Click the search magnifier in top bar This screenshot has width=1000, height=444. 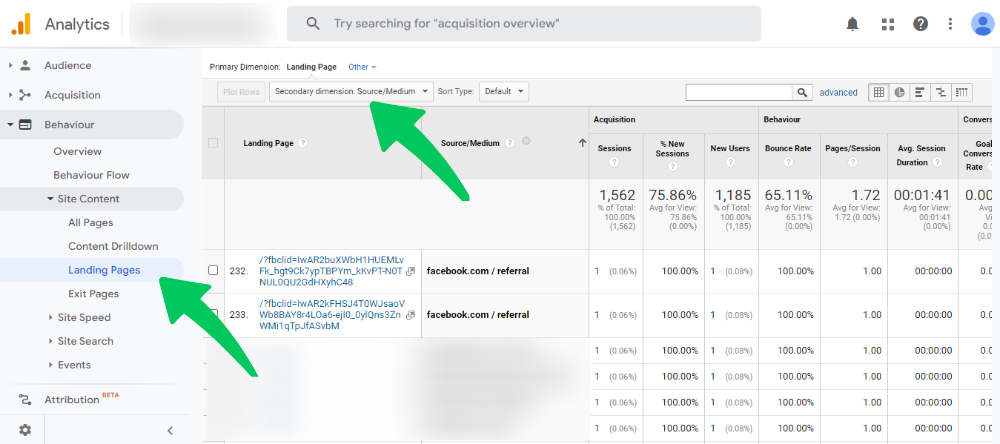(x=312, y=24)
